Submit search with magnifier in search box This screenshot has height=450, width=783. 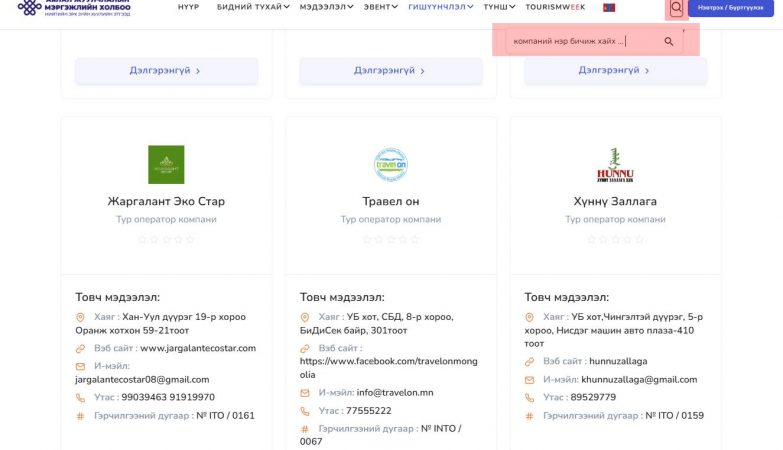(669, 41)
